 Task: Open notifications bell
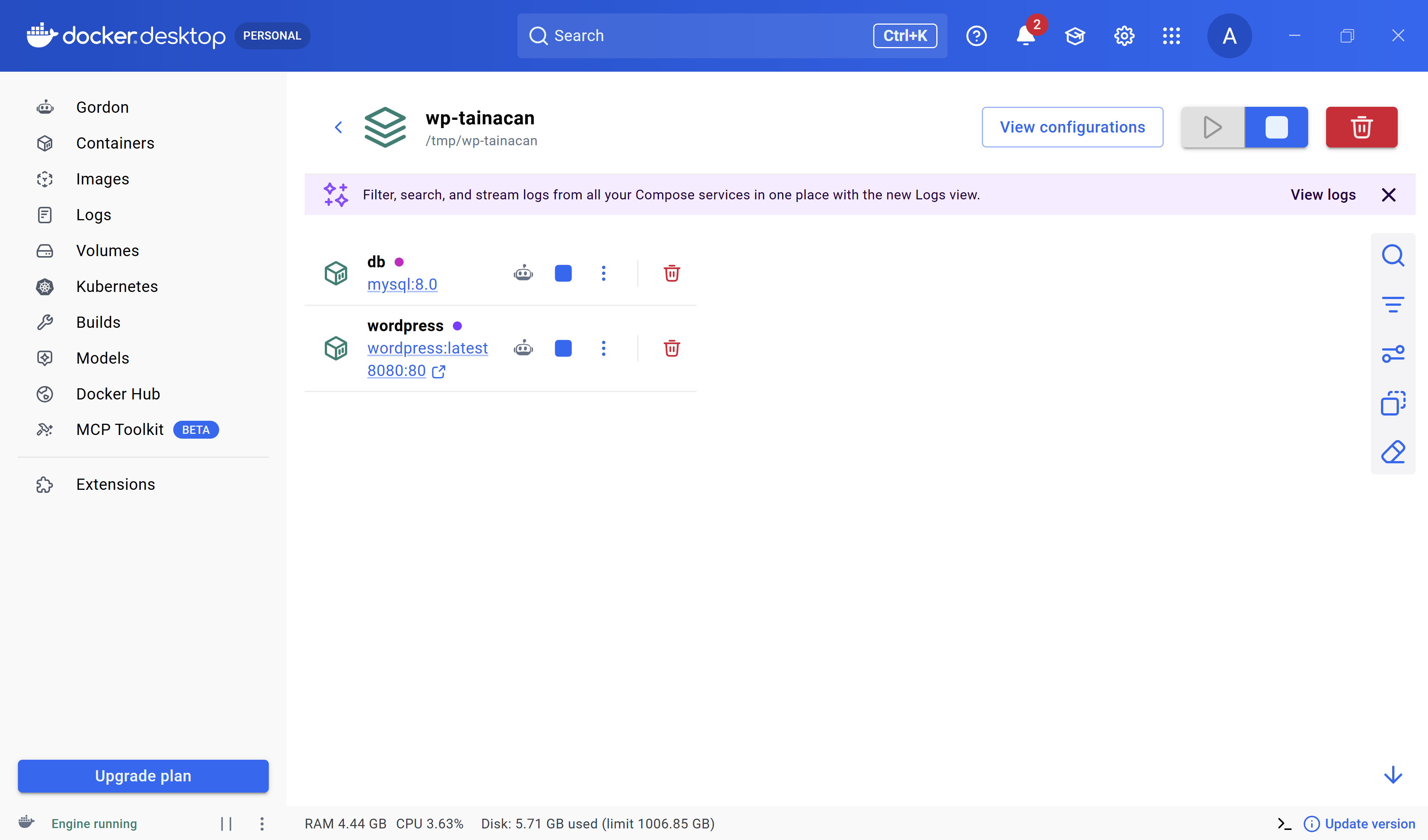[1025, 36]
